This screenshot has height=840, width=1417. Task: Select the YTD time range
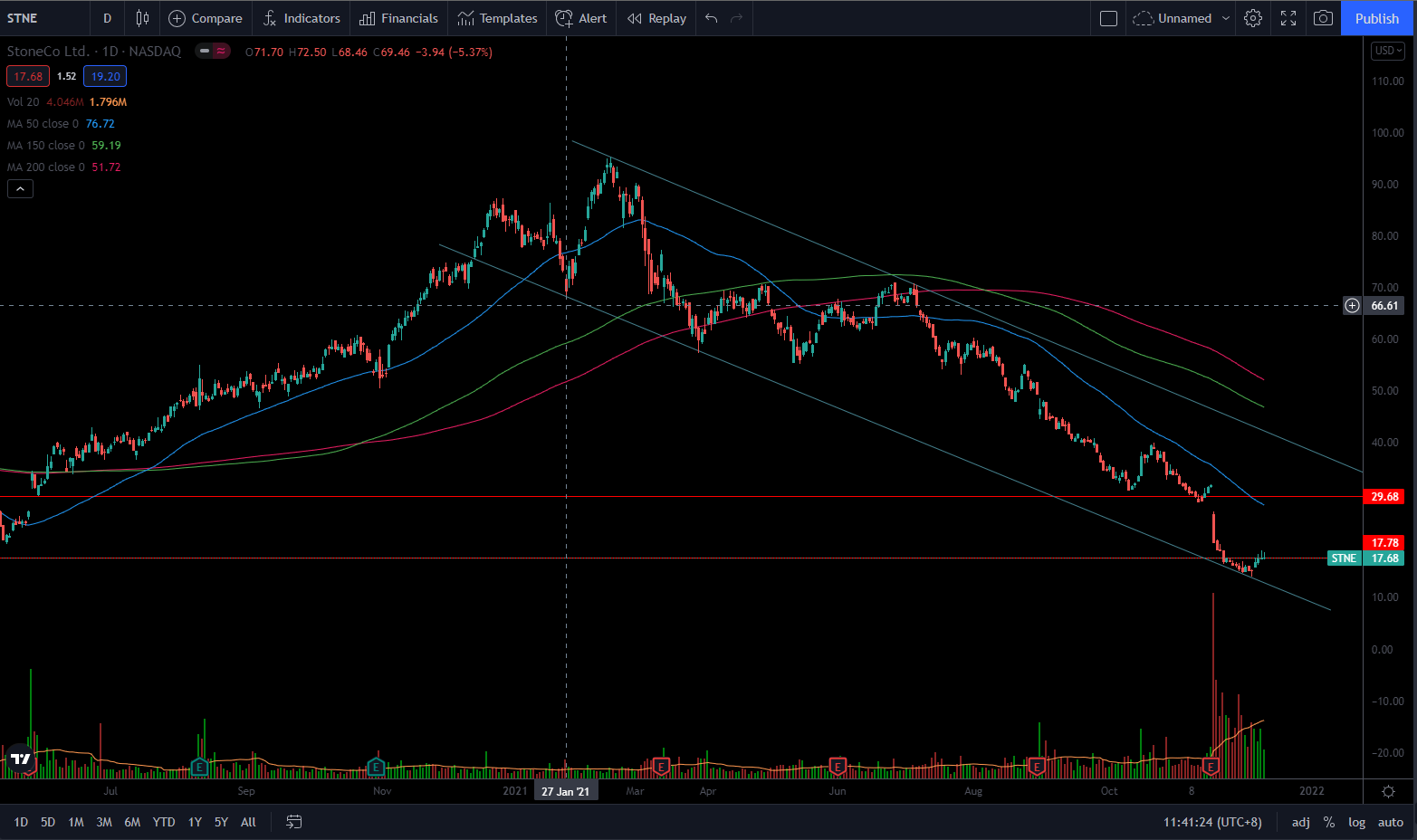(164, 822)
